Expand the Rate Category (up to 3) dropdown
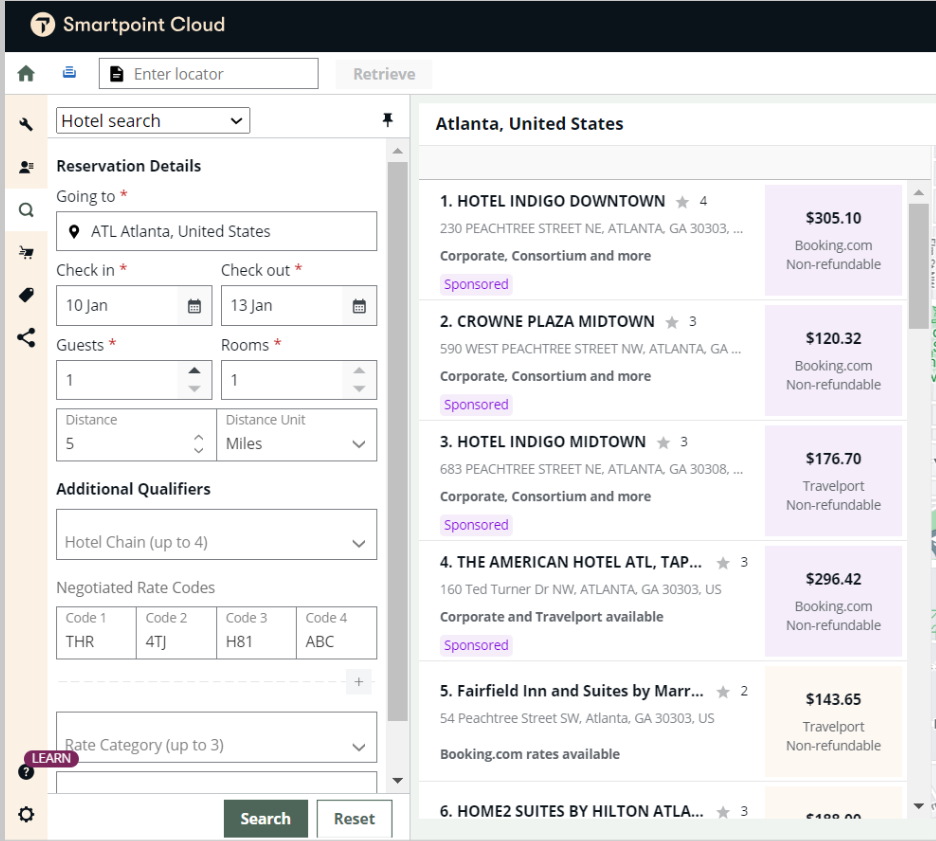 click(x=217, y=737)
